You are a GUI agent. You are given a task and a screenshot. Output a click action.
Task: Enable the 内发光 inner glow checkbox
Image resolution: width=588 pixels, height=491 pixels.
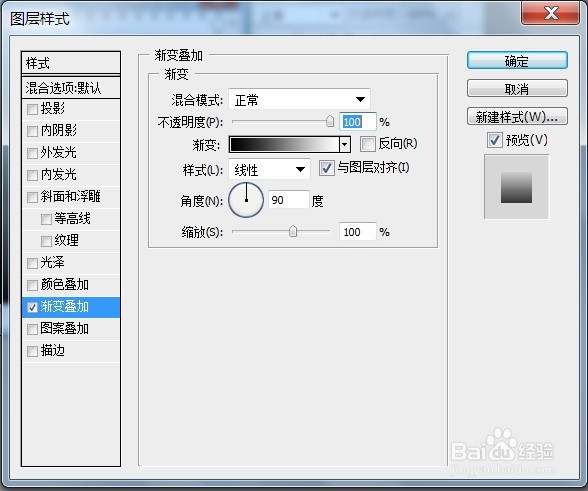click(33, 175)
